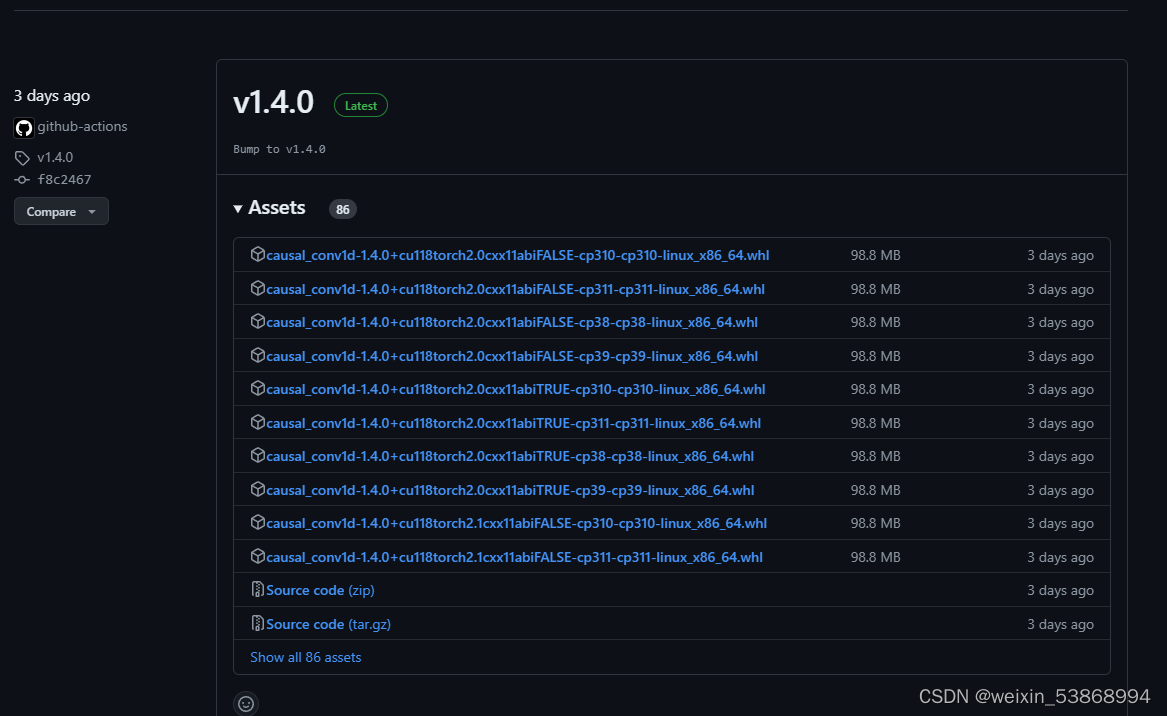Image resolution: width=1167 pixels, height=716 pixels.
Task: Download cu118torch2.0cxx11abiTRUE-cp38 wheel file
Action: [510, 456]
